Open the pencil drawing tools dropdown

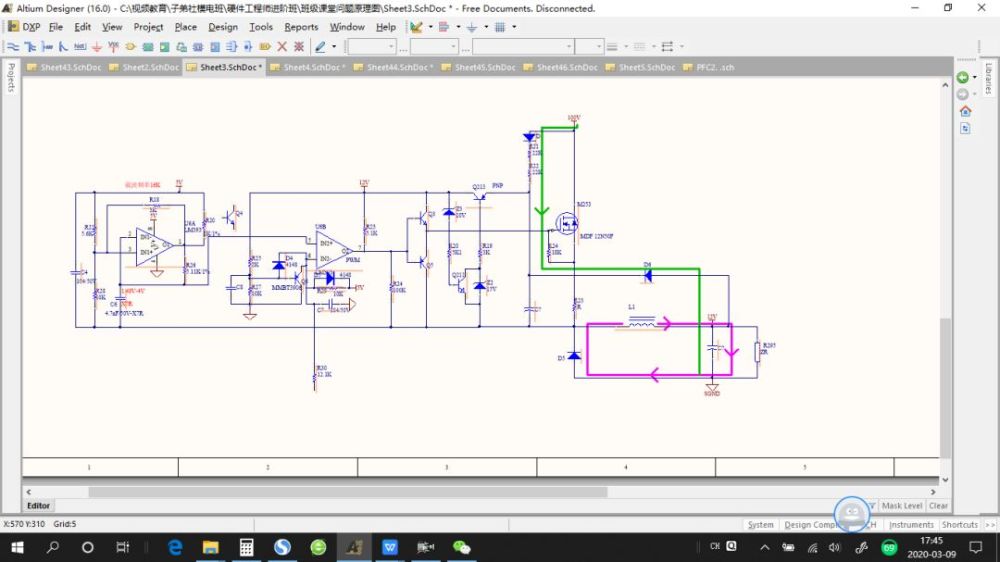coord(334,46)
